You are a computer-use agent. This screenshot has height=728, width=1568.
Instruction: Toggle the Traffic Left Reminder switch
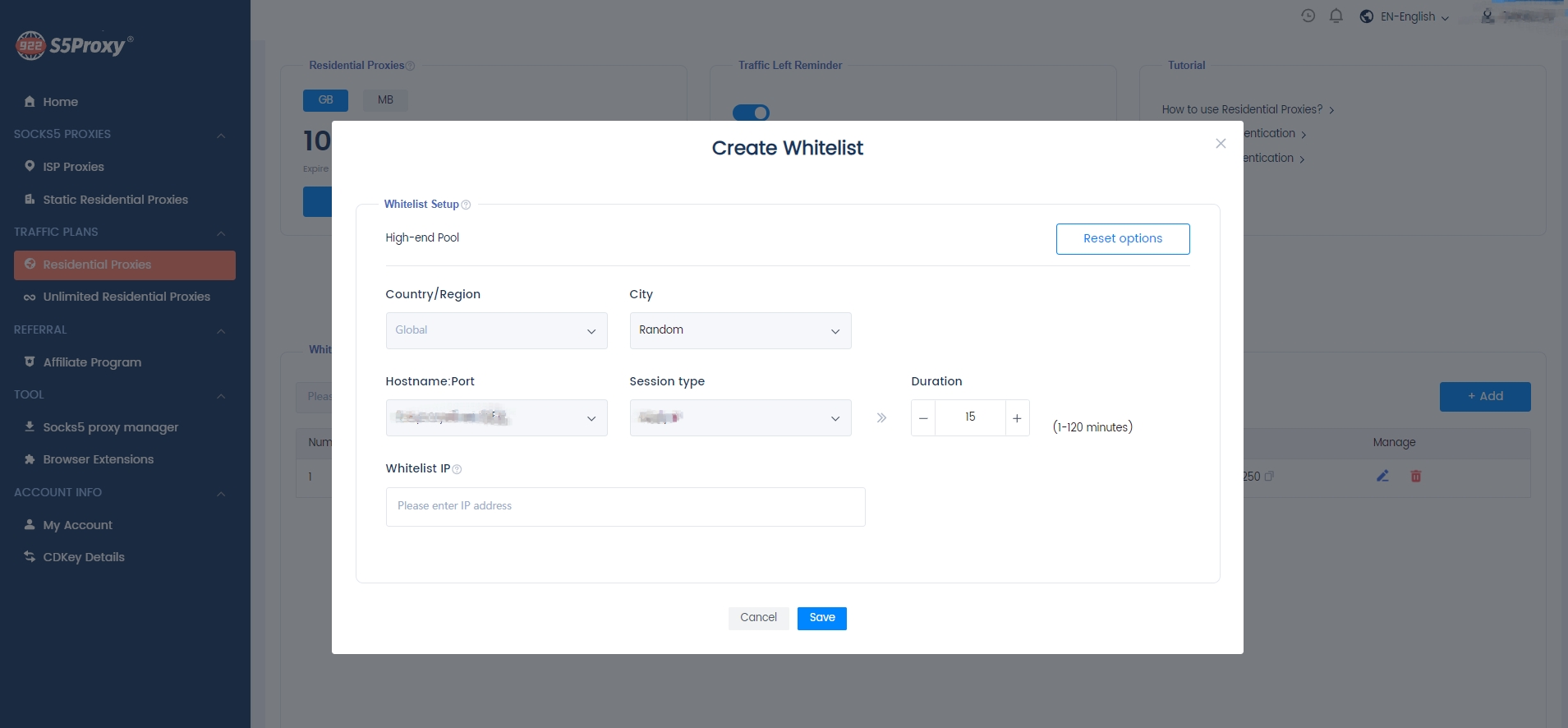point(751,113)
